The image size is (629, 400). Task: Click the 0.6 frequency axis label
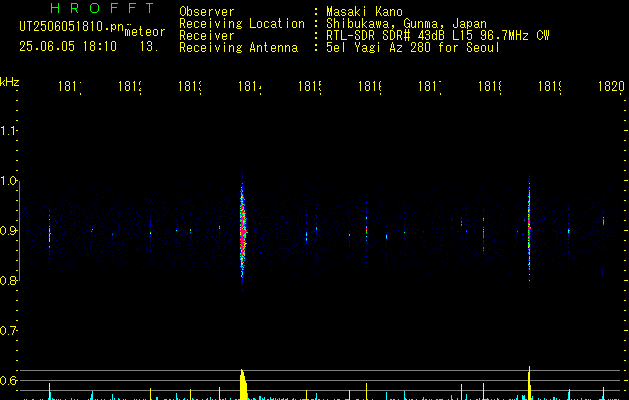click(8, 380)
